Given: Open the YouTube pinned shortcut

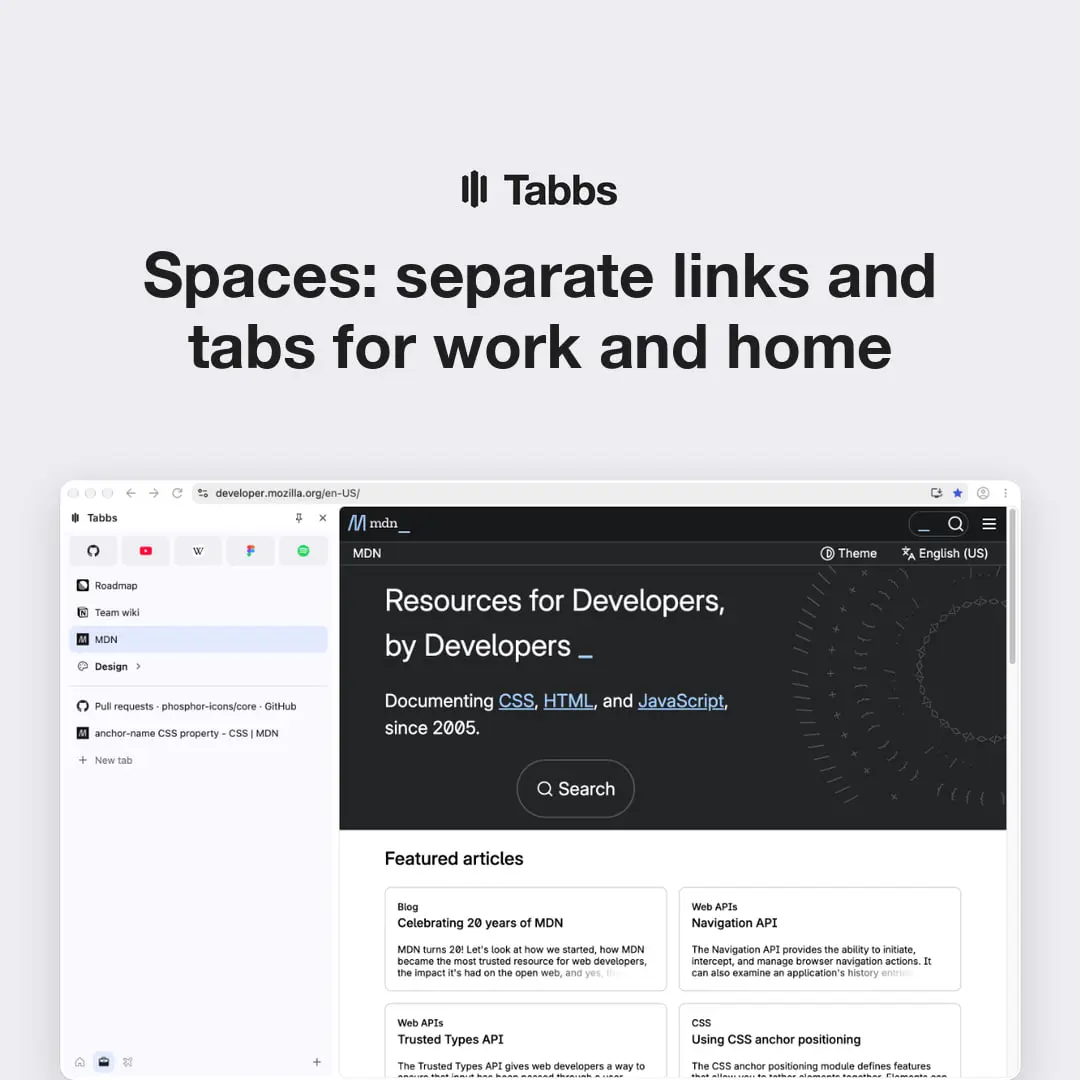Looking at the screenshot, I should point(145,551).
